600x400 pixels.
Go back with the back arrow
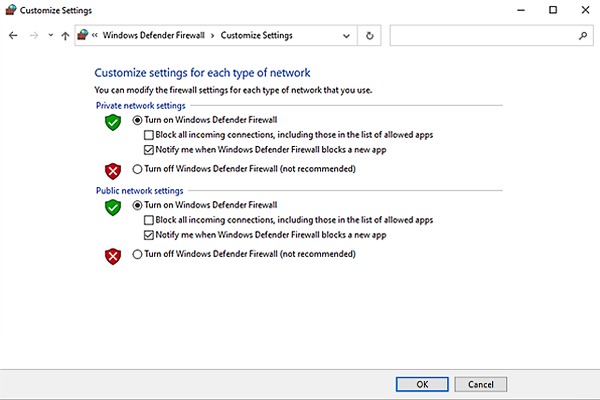coord(13,36)
